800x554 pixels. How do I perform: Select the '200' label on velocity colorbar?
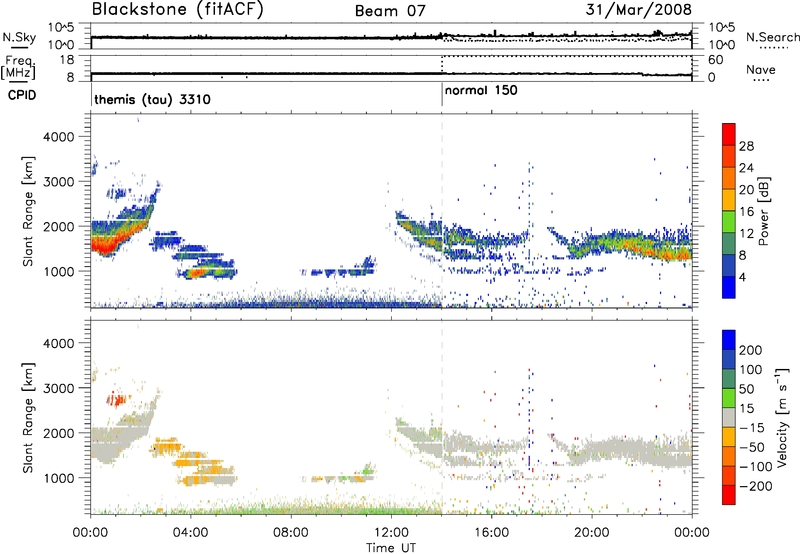(750, 350)
